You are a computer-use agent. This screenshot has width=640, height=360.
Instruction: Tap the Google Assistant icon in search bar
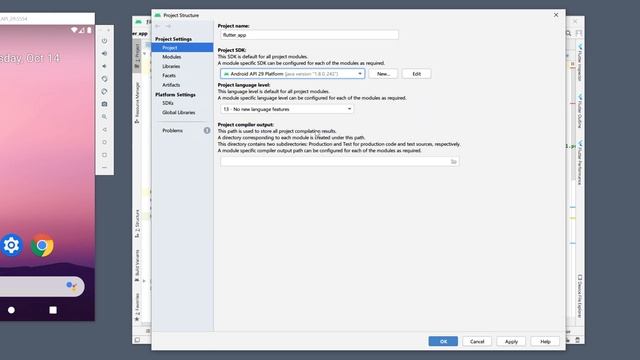pyautogui.click(x=71, y=286)
